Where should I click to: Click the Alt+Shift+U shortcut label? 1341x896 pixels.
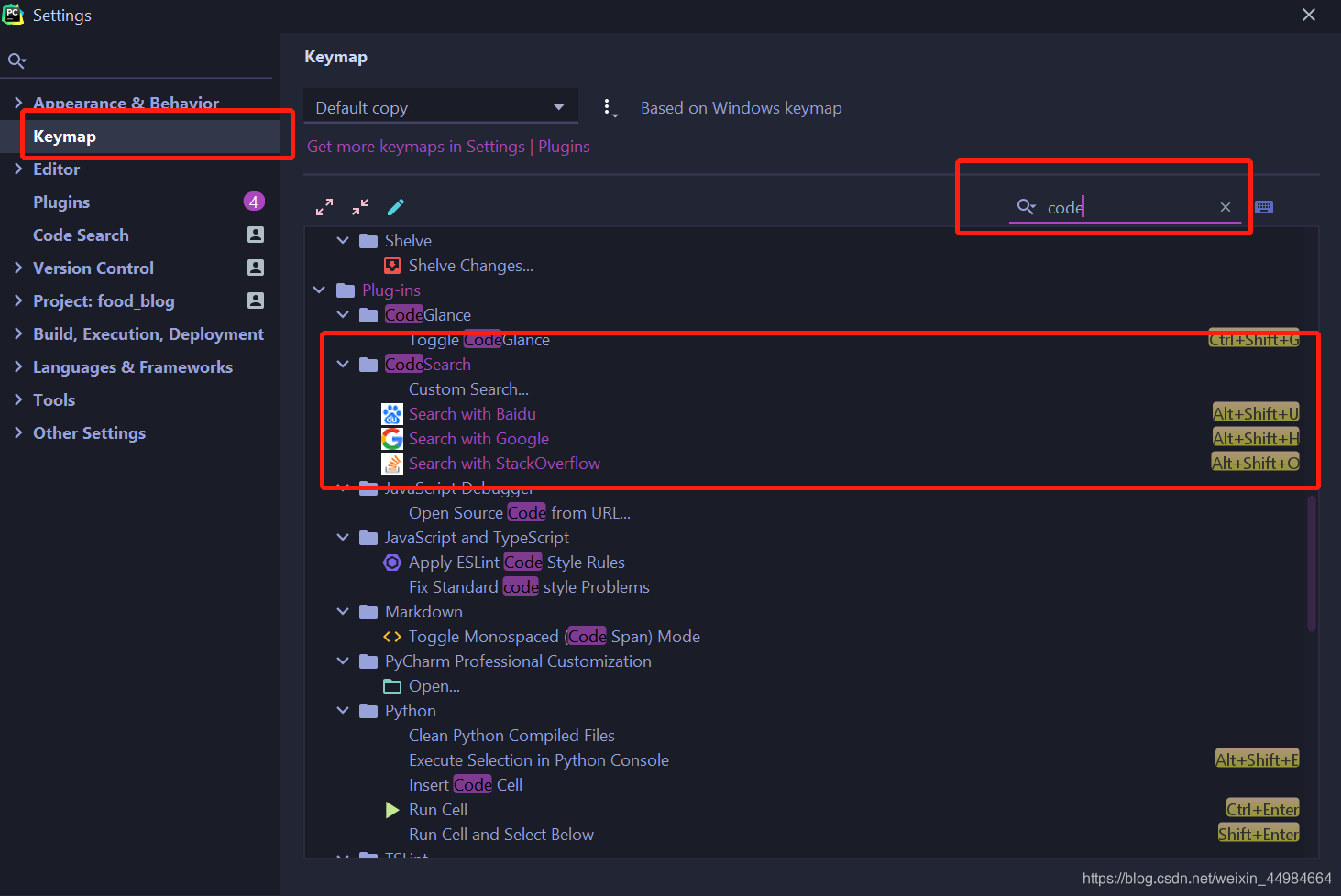[x=1256, y=414]
